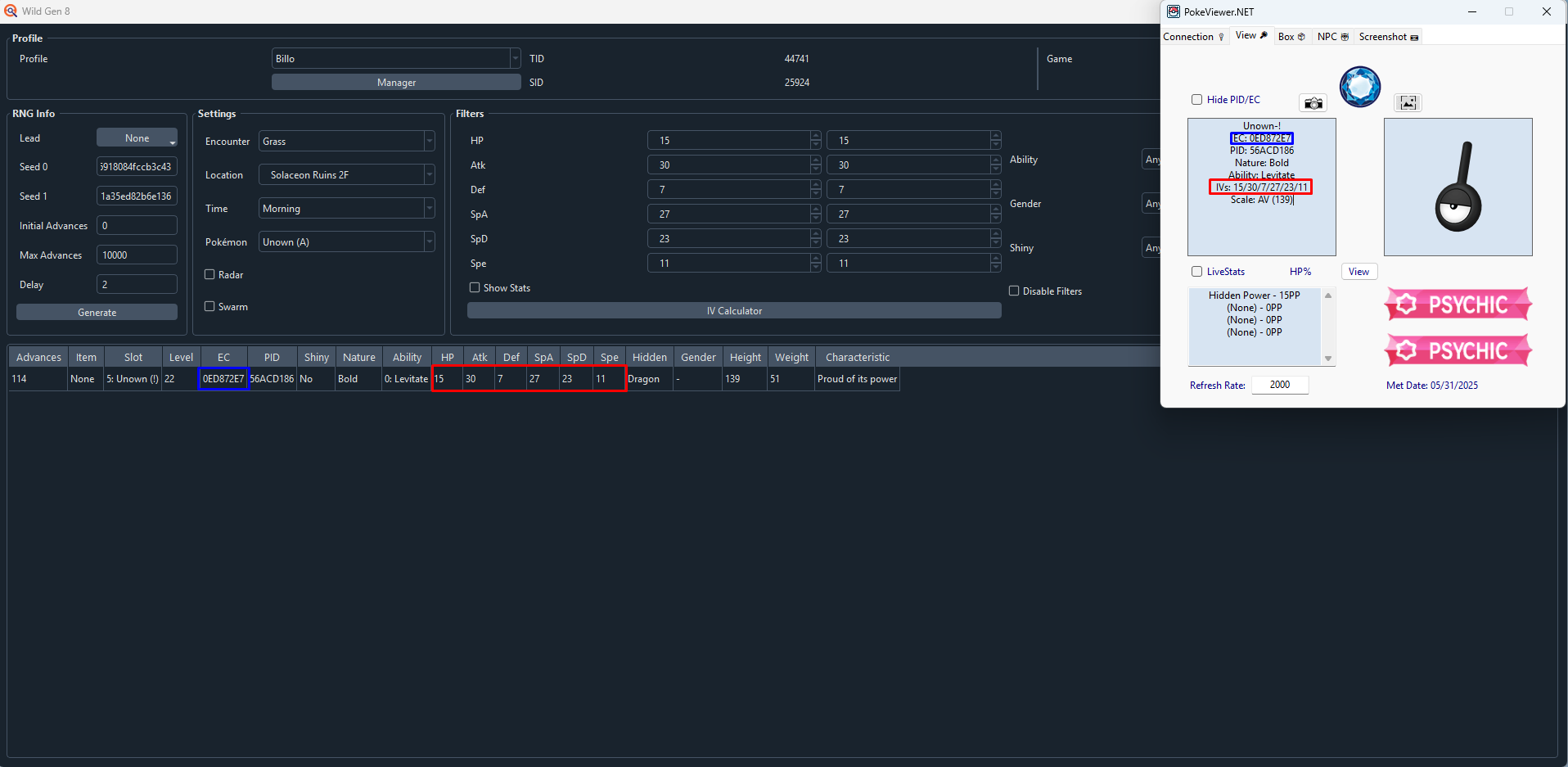The image size is (1568, 767).
Task: Click the lower PSYCHIC type badge
Action: tap(1458, 350)
